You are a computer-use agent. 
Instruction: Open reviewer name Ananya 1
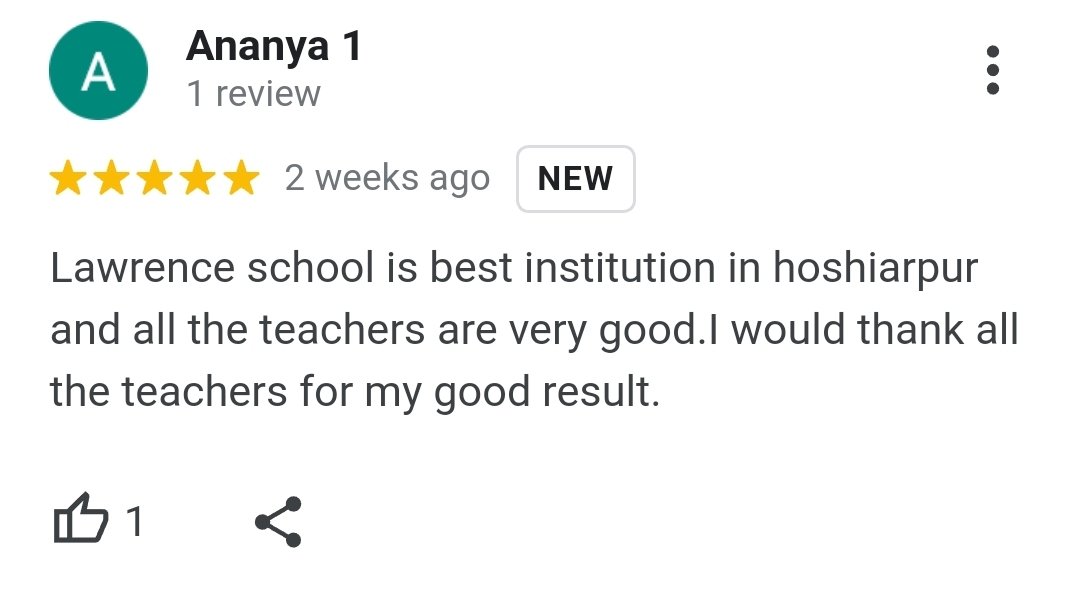(x=273, y=46)
